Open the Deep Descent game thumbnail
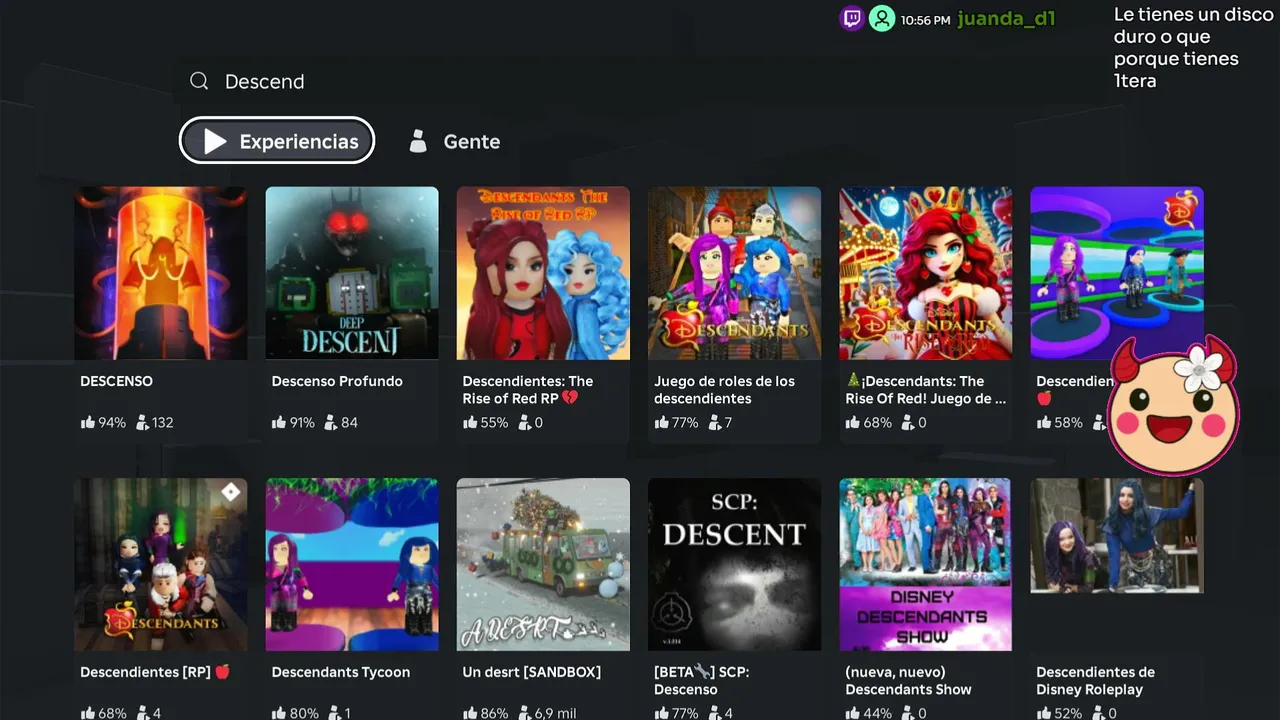The image size is (1280, 720). (x=352, y=273)
